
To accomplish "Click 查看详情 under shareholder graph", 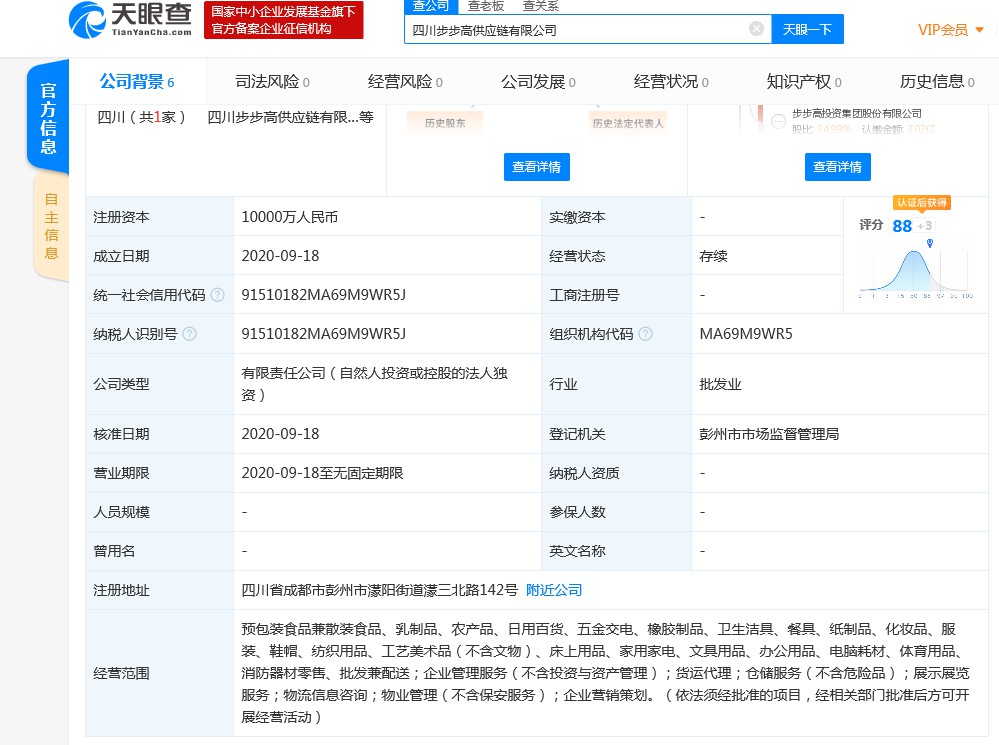I will click(x=837, y=167).
